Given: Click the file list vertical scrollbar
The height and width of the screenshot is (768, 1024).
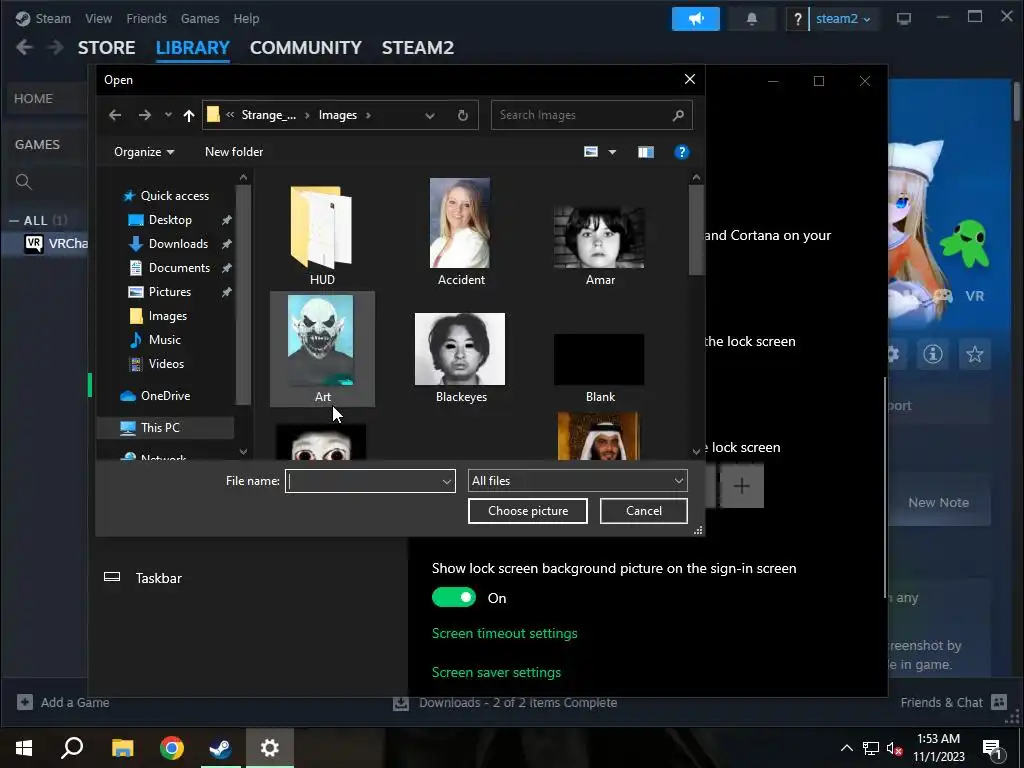Looking at the screenshot, I should (696, 230).
